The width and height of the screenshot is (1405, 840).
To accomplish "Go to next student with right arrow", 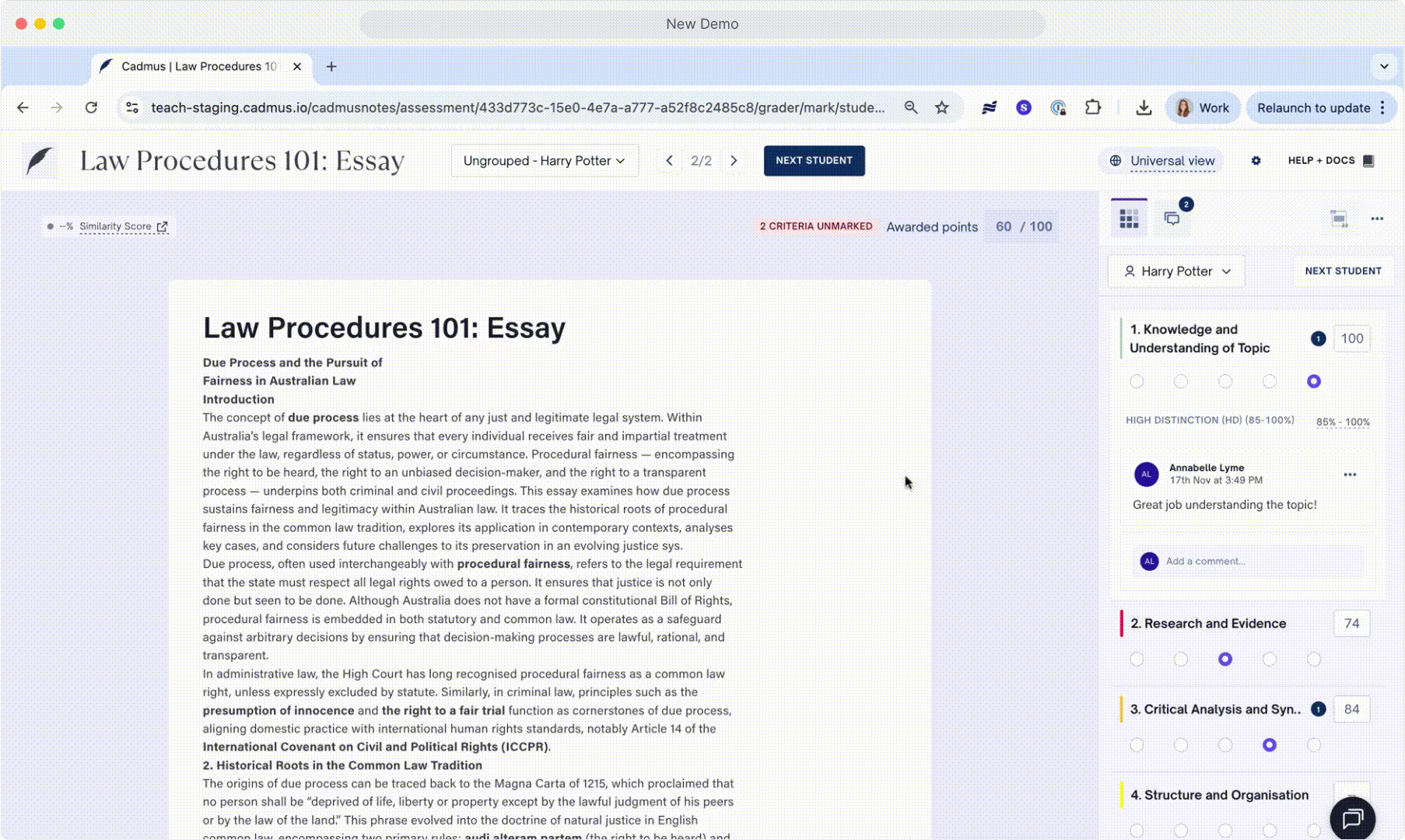I will (734, 161).
